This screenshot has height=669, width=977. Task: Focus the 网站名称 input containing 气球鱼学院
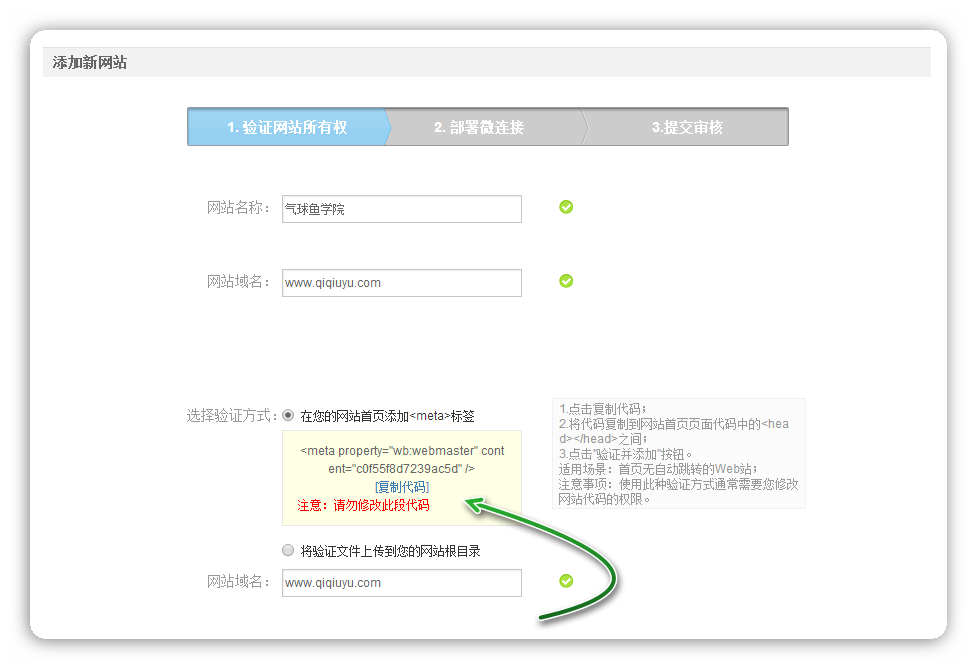pyautogui.click(x=401, y=209)
